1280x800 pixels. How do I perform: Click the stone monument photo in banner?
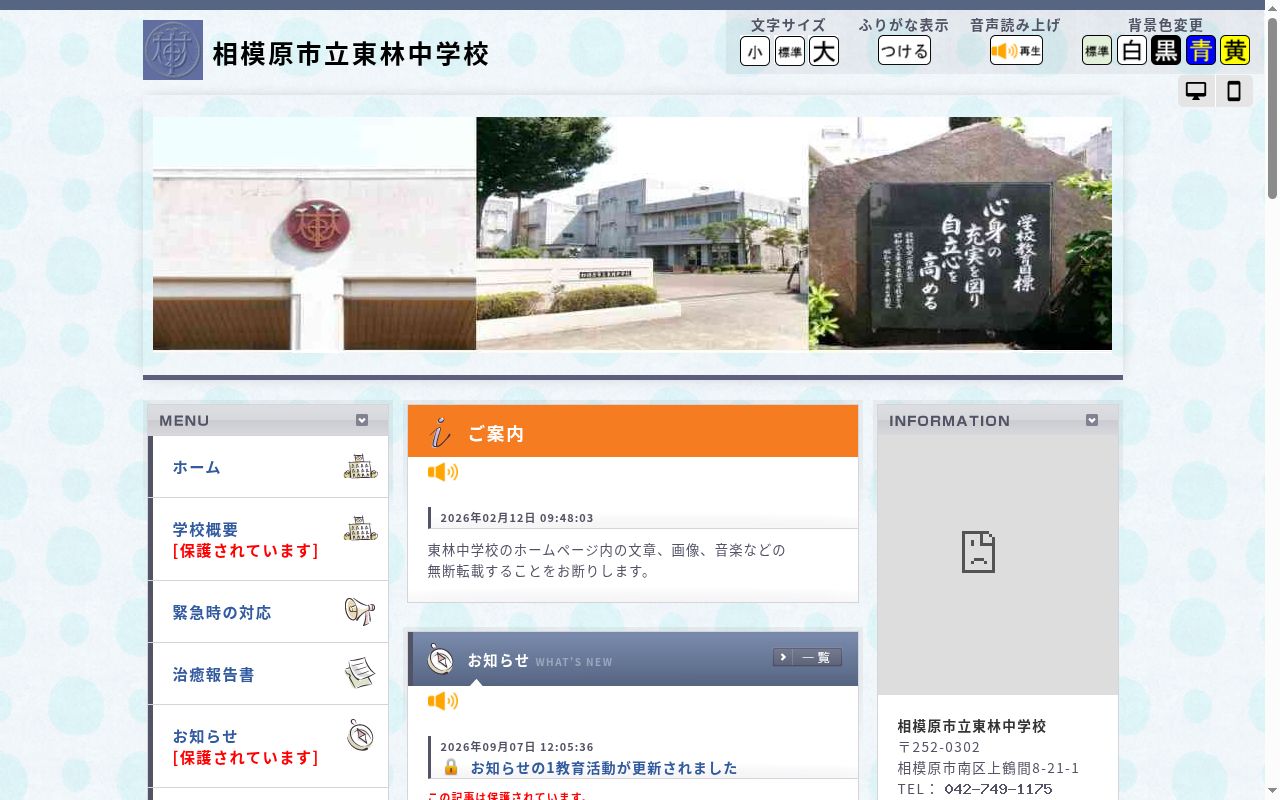point(960,233)
